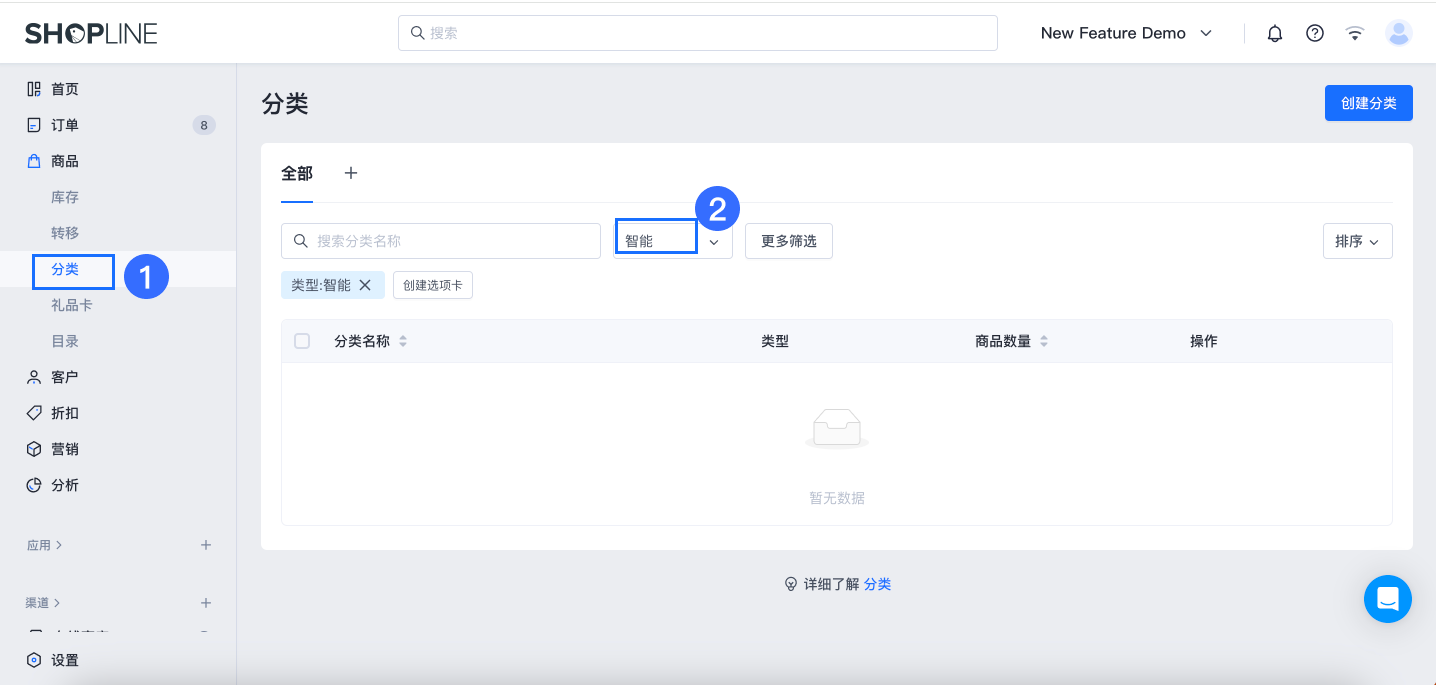Image resolution: width=1436 pixels, height=685 pixels.
Task: Switch to the 全部 tab
Action: (x=296, y=173)
